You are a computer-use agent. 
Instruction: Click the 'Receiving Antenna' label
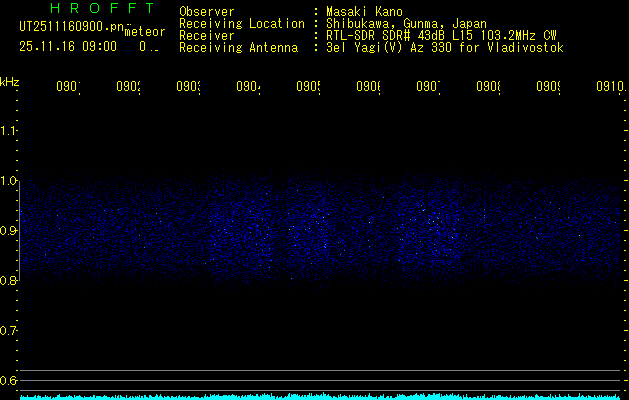pyautogui.click(x=238, y=48)
